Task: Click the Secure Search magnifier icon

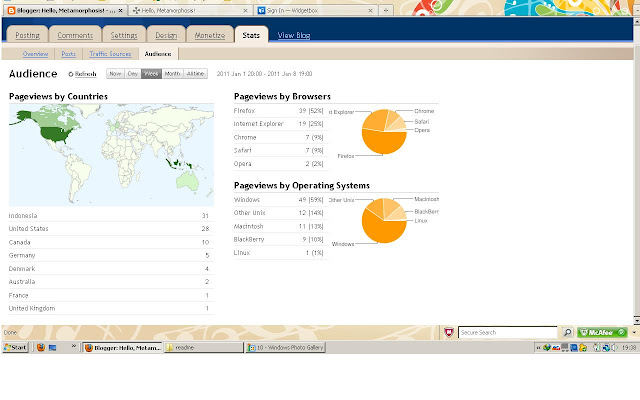Action: click(x=567, y=332)
